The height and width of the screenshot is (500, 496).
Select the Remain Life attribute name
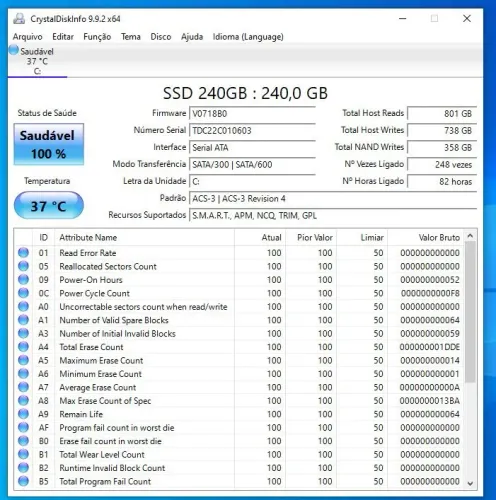tap(81, 414)
